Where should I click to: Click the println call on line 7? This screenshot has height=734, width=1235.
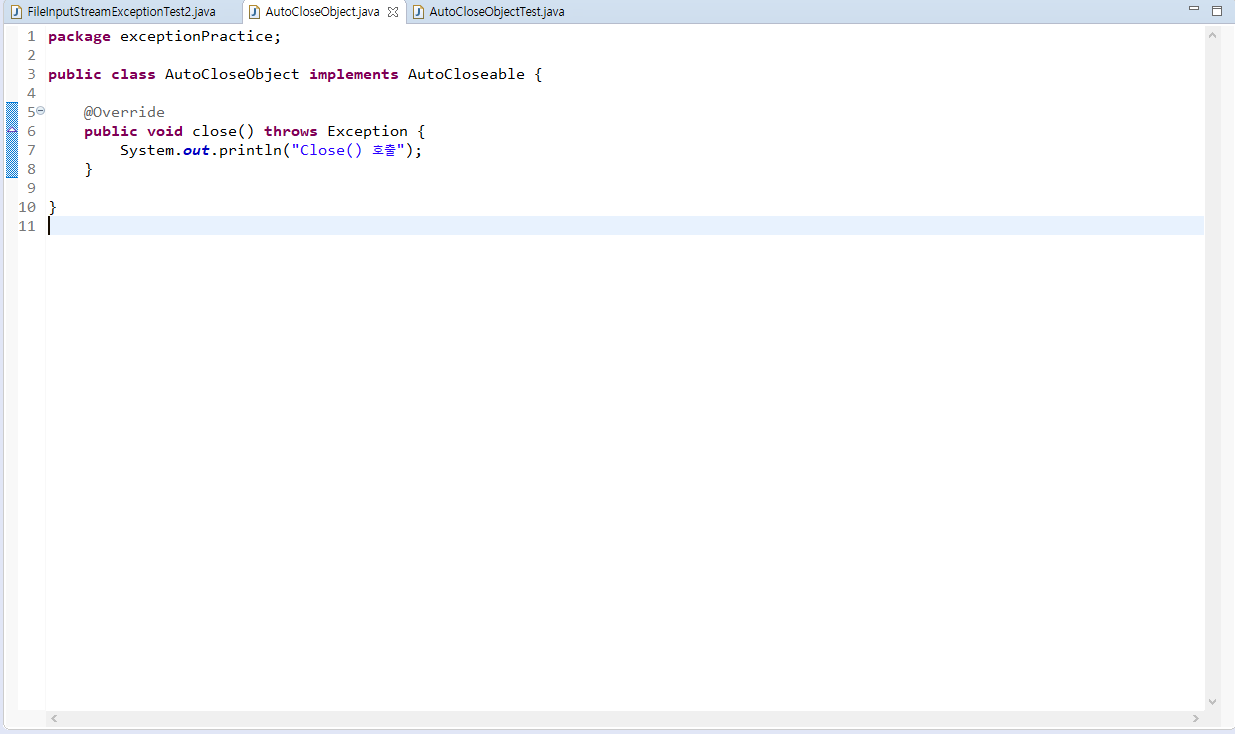(250, 150)
